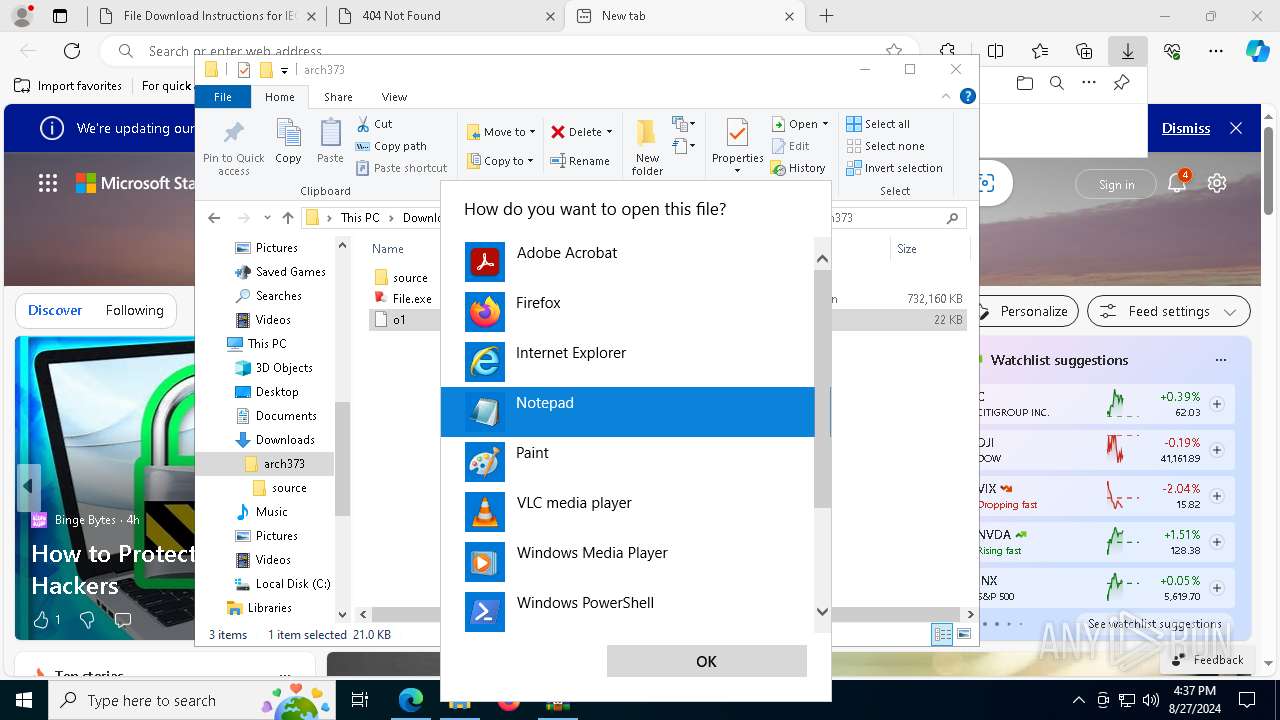Image resolution: width=1280 pixels, height=720 pixels.
Task: Go up one folder level in Explorer
Action: tap(288, 218)
